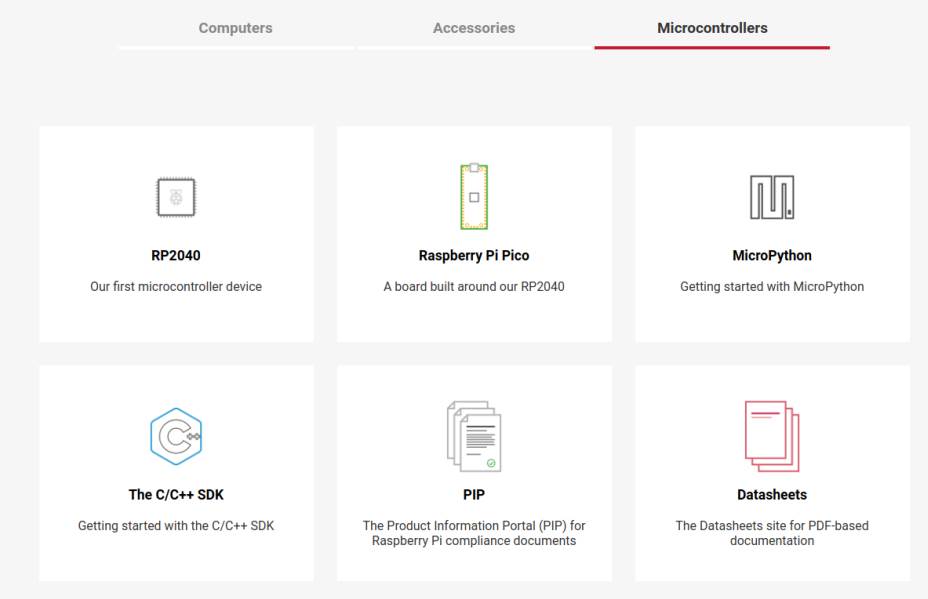
Task: Click the 'Datasheets site for PDF-based documentation' text
Action: (x=772, y=533)
